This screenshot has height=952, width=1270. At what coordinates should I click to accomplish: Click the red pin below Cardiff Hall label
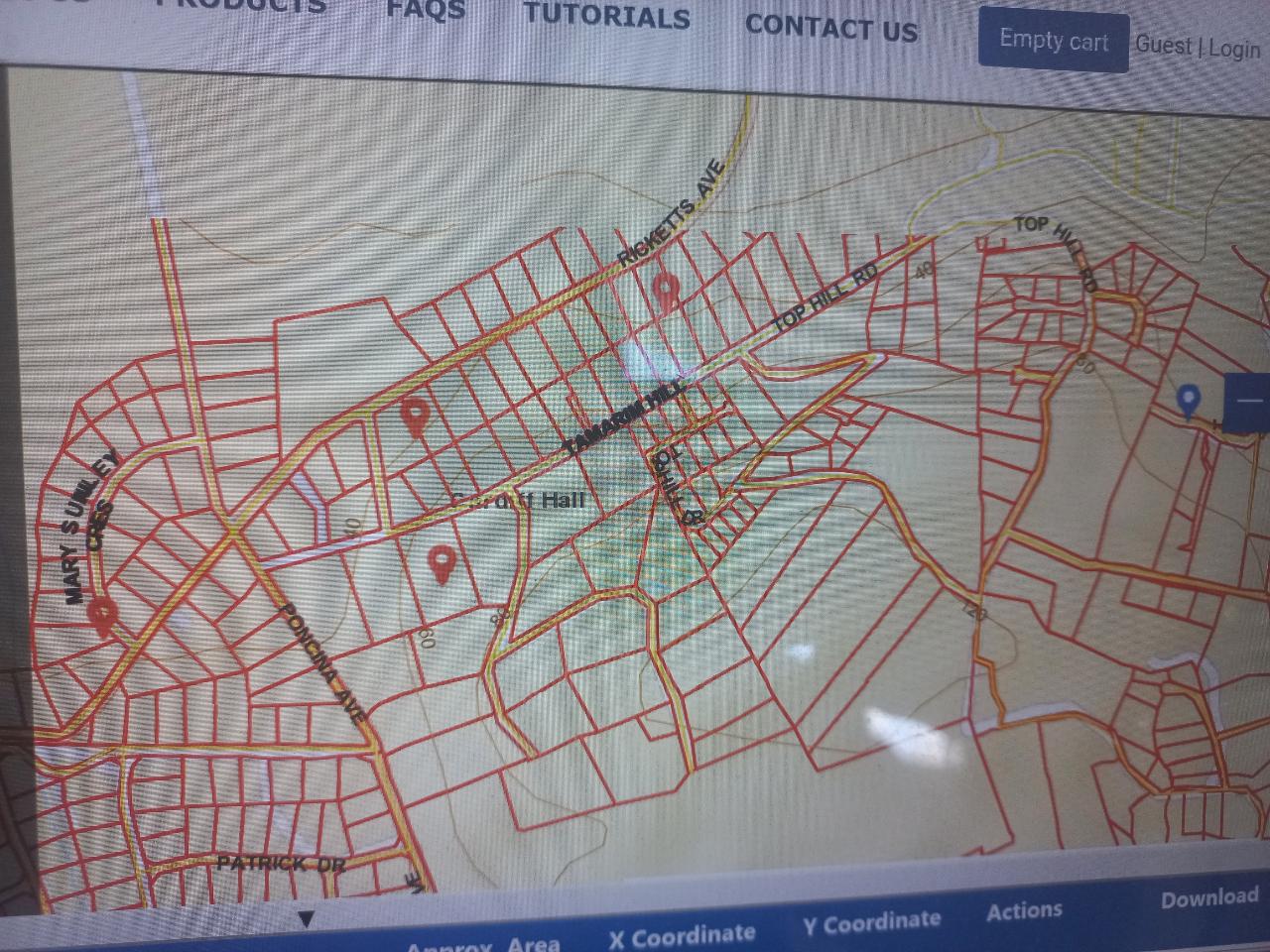tap(442, 564)
